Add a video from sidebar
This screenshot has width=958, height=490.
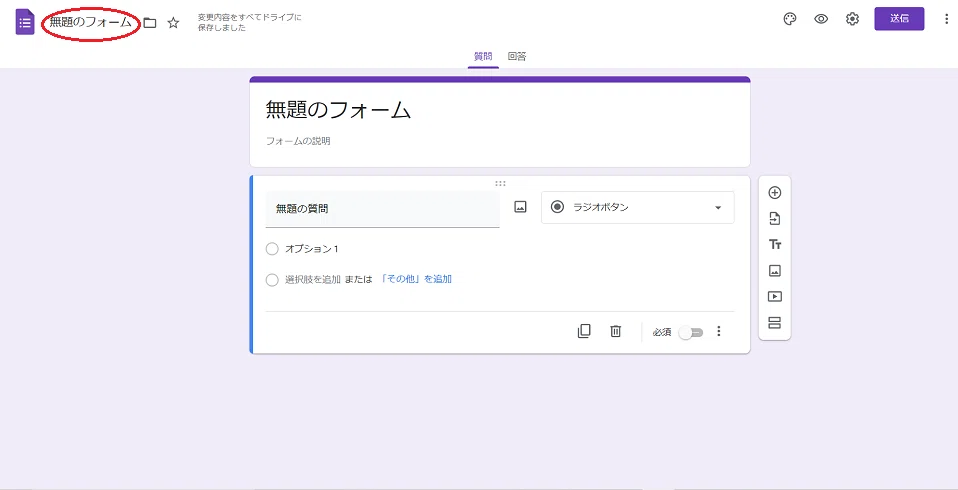775,297
